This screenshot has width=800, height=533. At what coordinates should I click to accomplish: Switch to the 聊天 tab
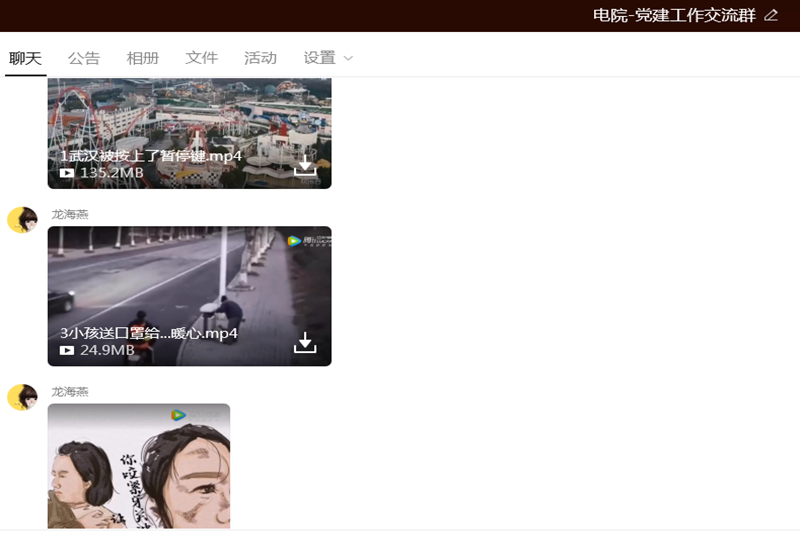(26, 58)
